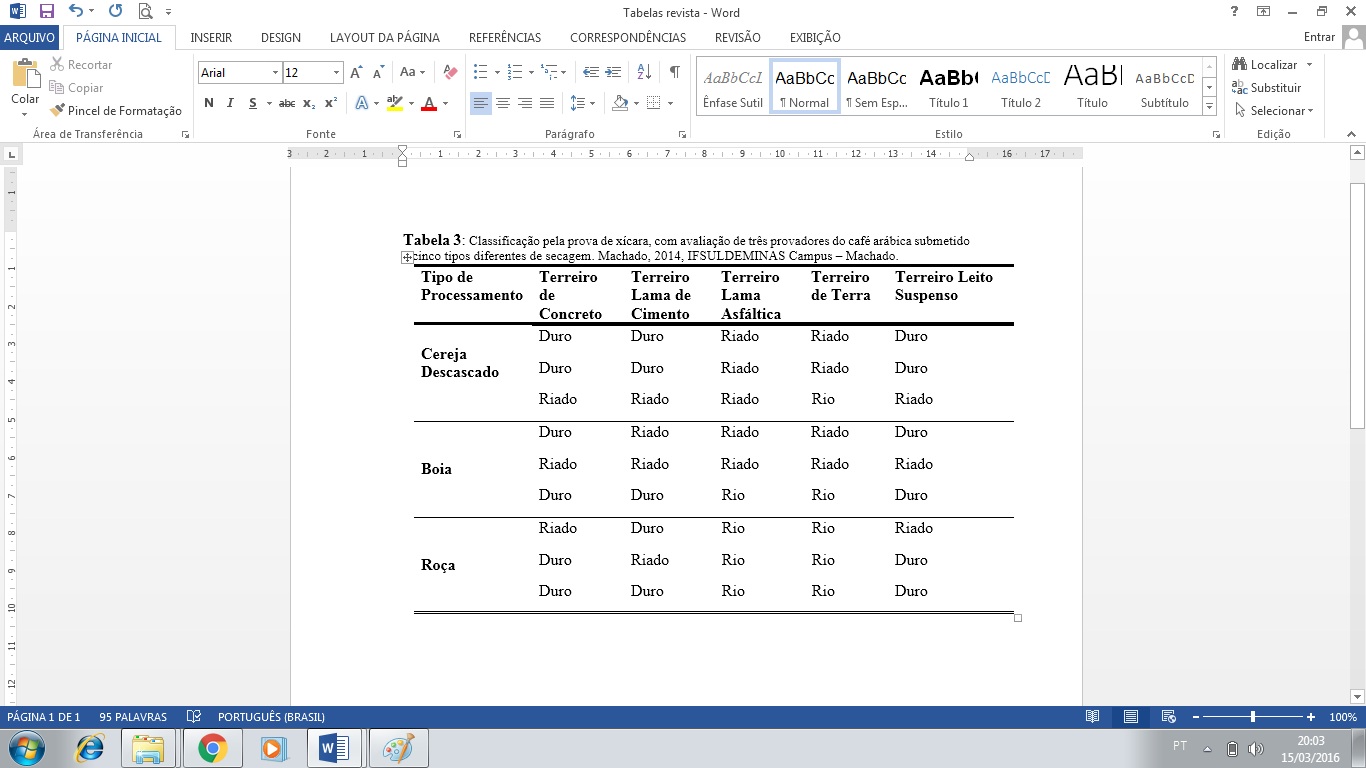Screen dimensions: 1366x768
Task: Open the LAYOUT DA PÁGINA tab
Action: point(384,38)
